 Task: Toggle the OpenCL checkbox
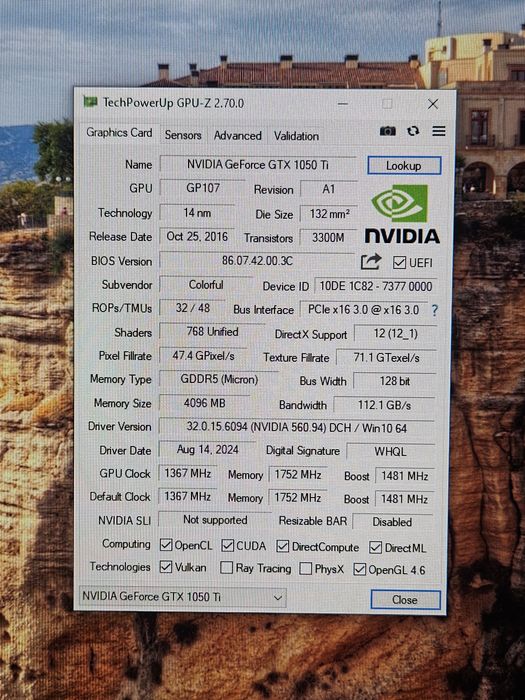166,545
